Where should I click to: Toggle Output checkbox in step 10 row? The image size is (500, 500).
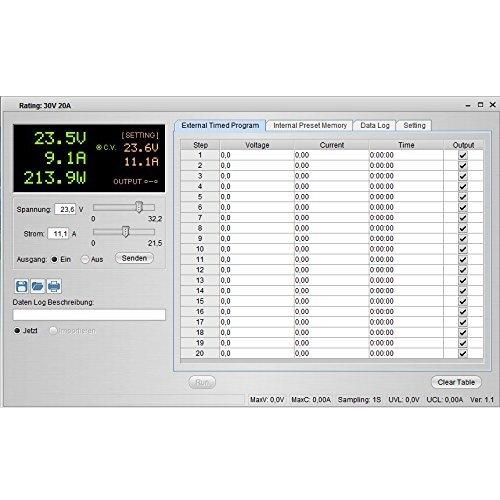click(x=463, y=249)
